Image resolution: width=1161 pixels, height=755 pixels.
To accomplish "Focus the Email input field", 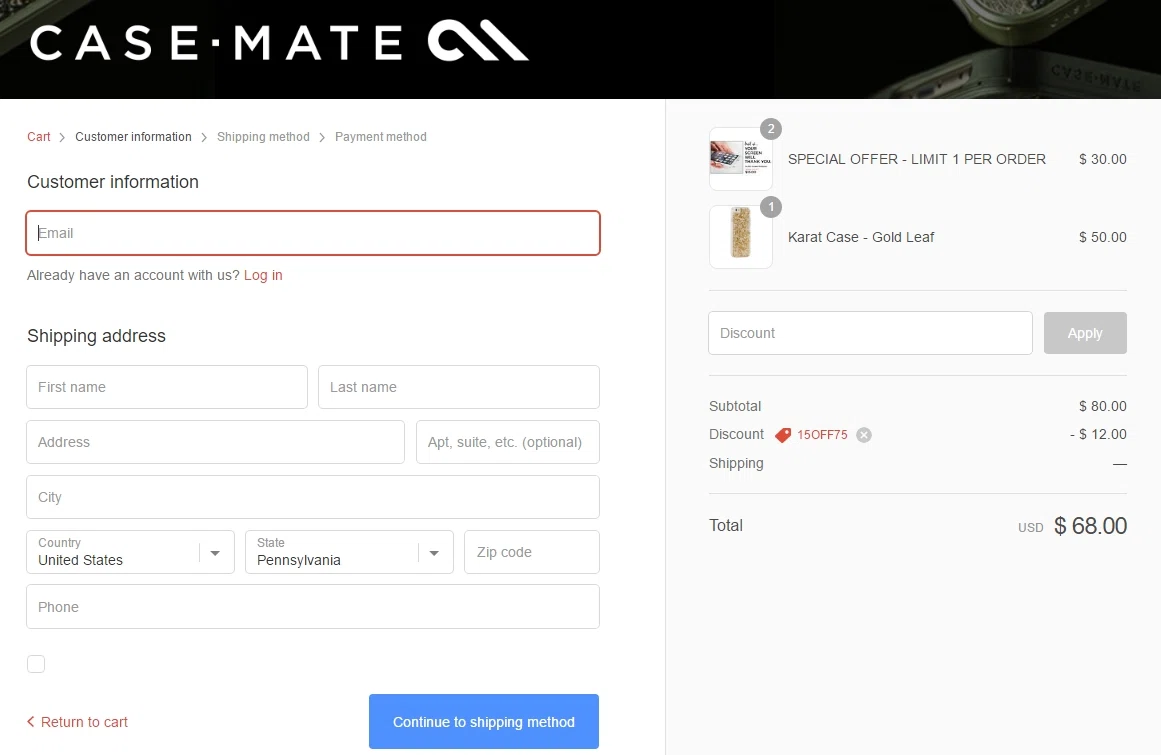I will click(312, 233).
